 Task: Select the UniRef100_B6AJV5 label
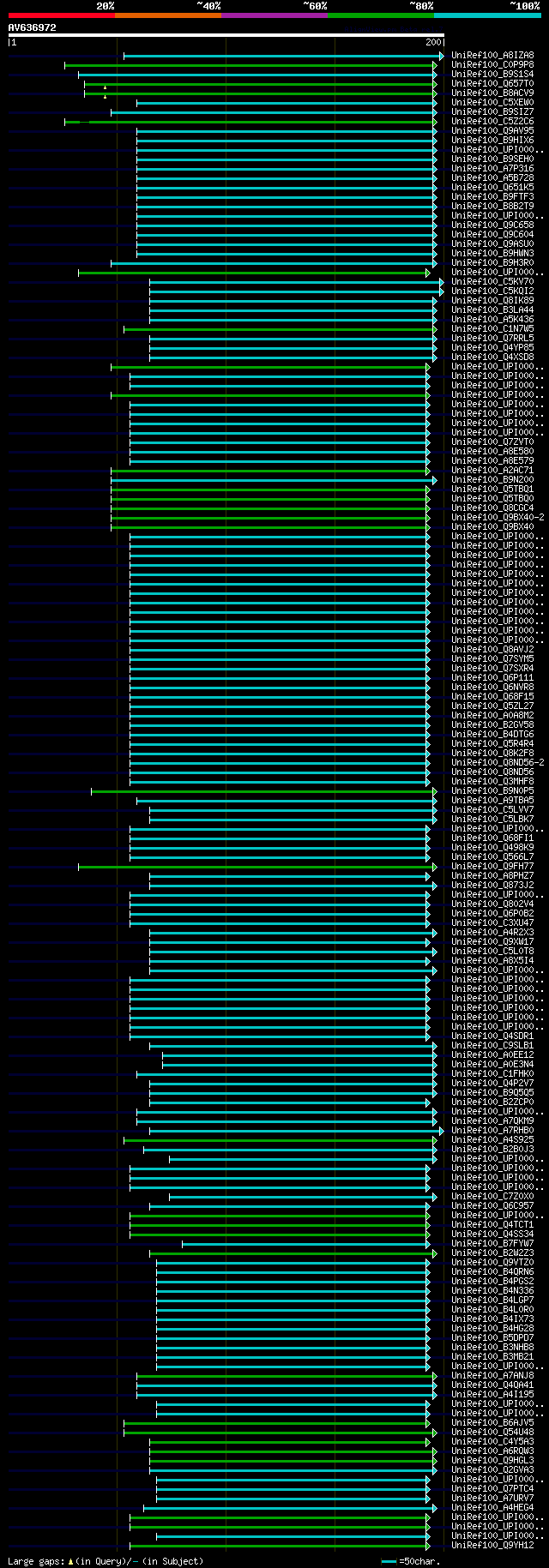492,1423
